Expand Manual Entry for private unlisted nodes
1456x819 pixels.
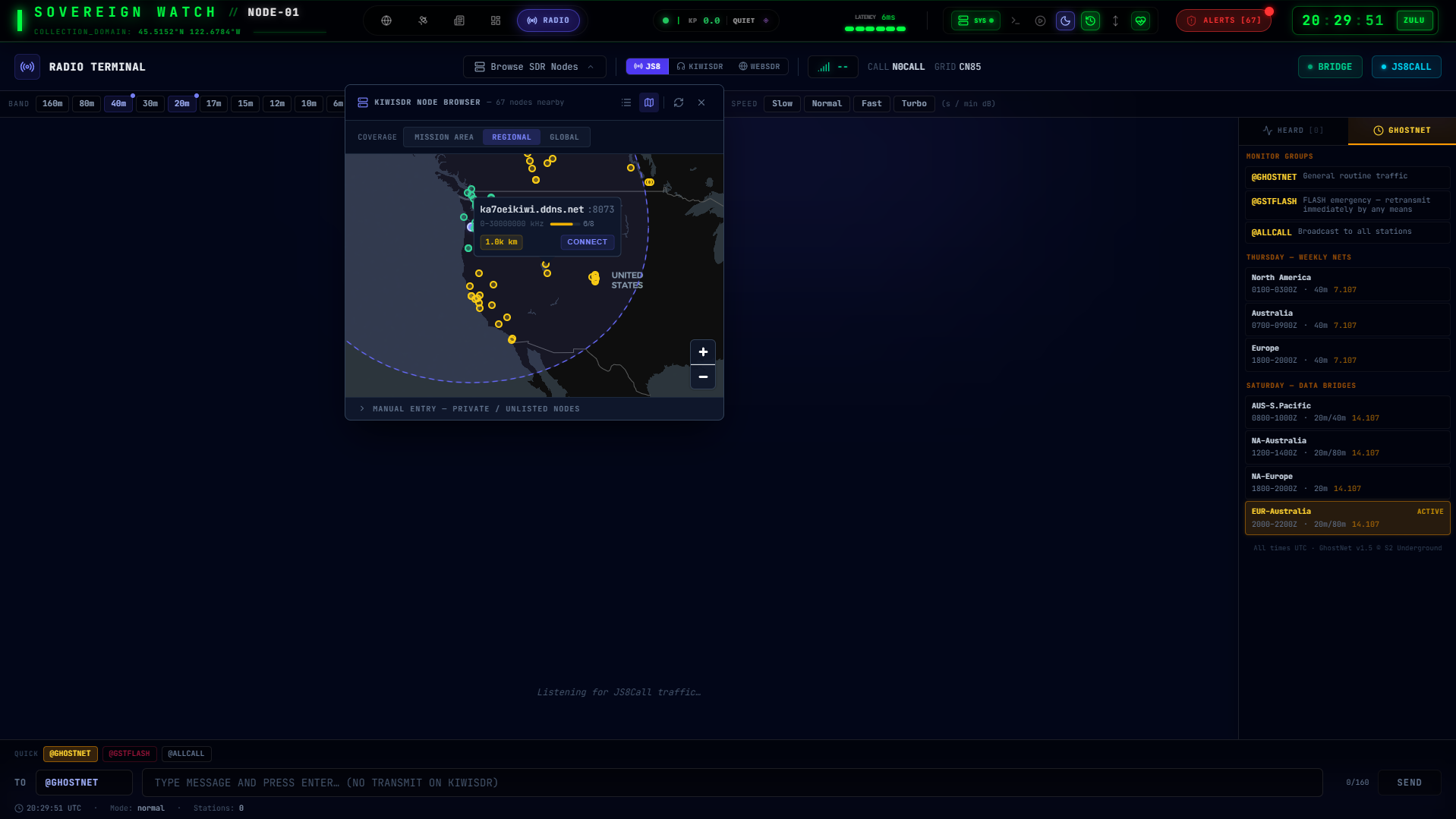475,408
